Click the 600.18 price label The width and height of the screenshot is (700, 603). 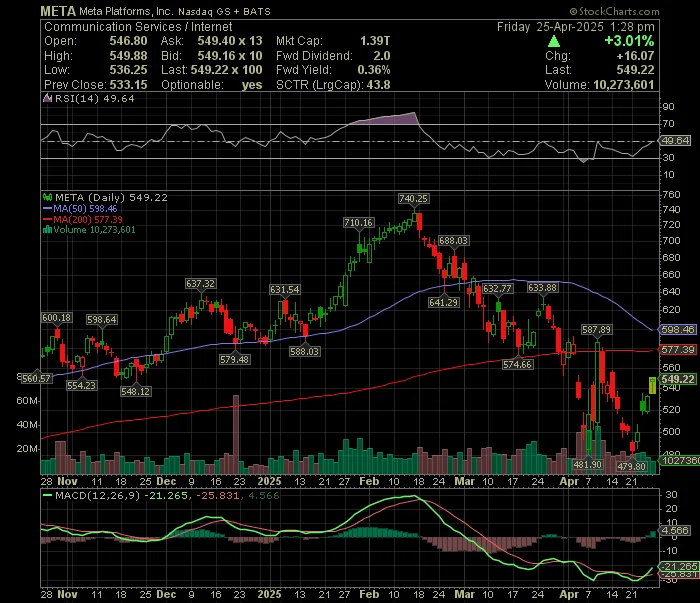point(57,318)
